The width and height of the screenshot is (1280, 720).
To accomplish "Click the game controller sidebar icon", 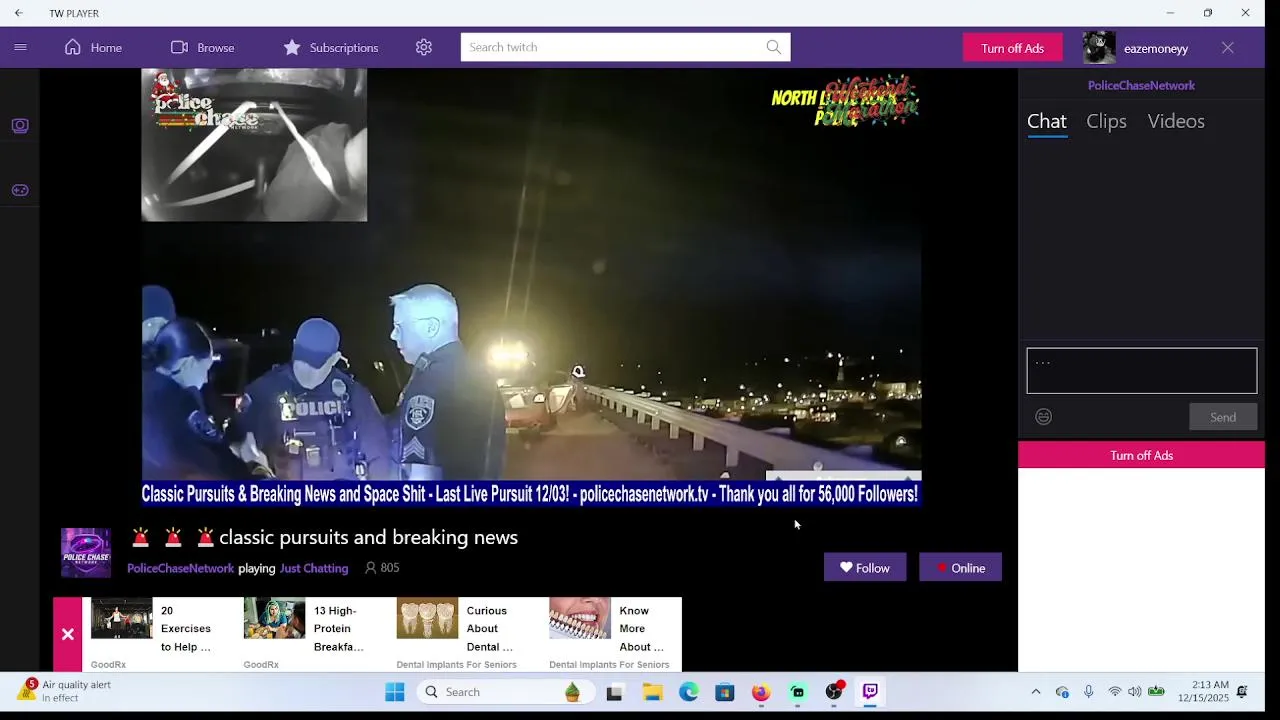I will tap(20, 190).
